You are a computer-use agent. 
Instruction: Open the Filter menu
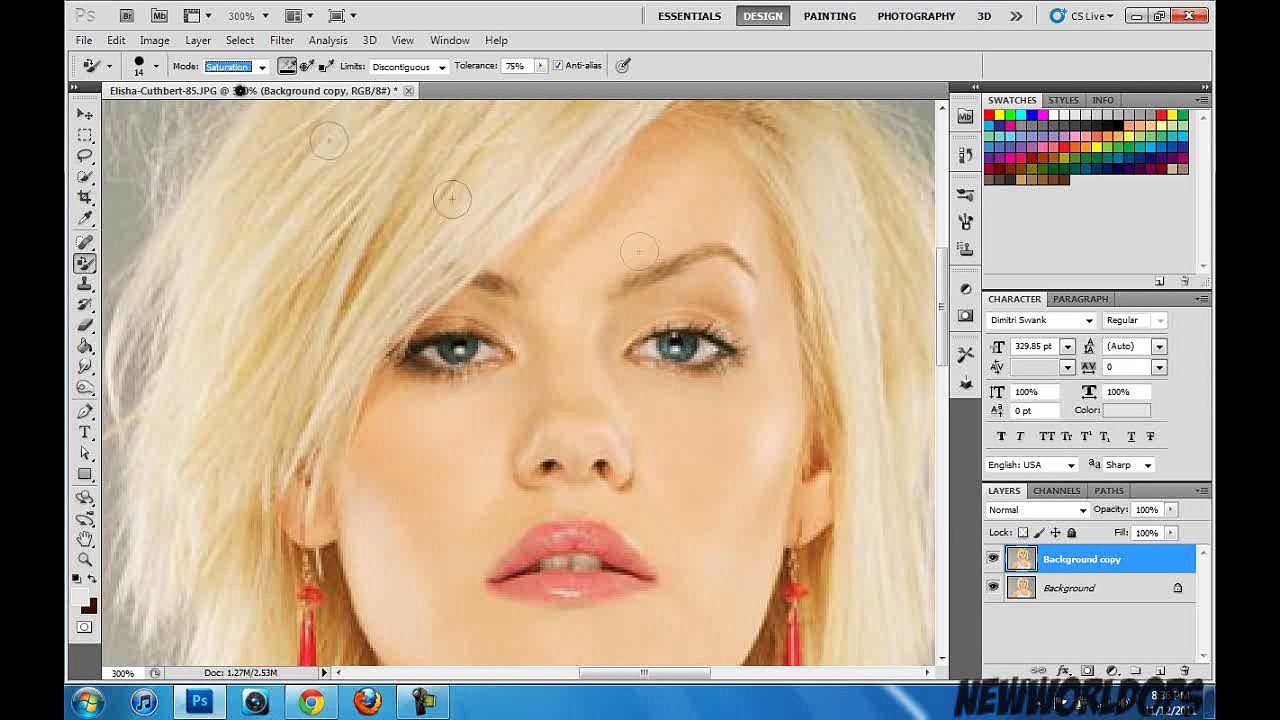click(x=282, y=40)
